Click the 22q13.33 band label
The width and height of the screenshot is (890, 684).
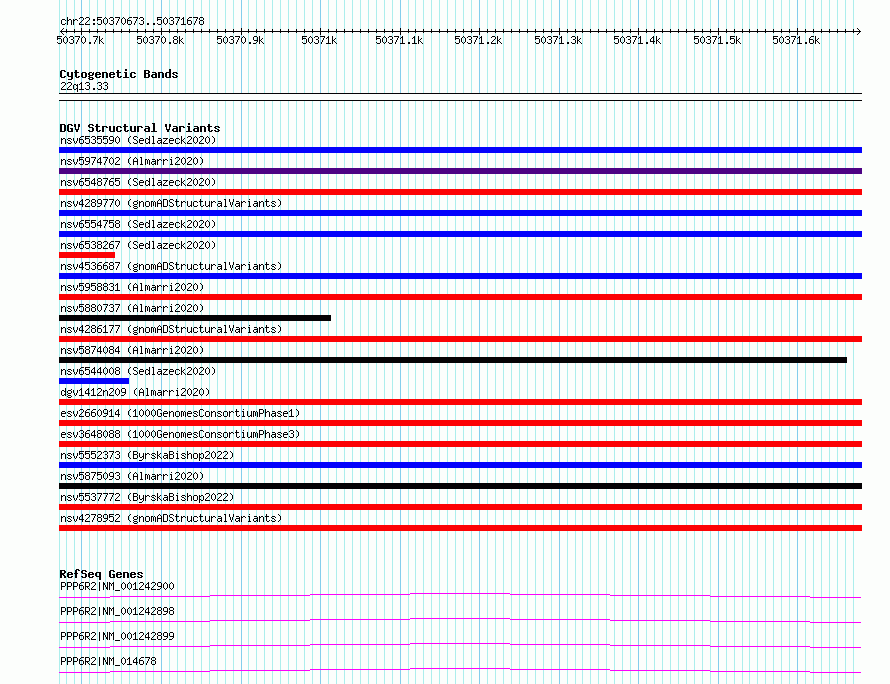(84, 86)
